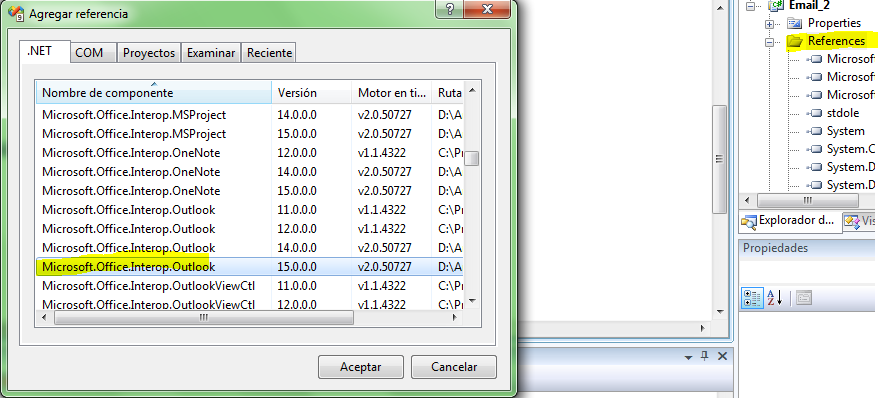Click the References folder icon
The image size is (878, 398).
pos(795,41)
